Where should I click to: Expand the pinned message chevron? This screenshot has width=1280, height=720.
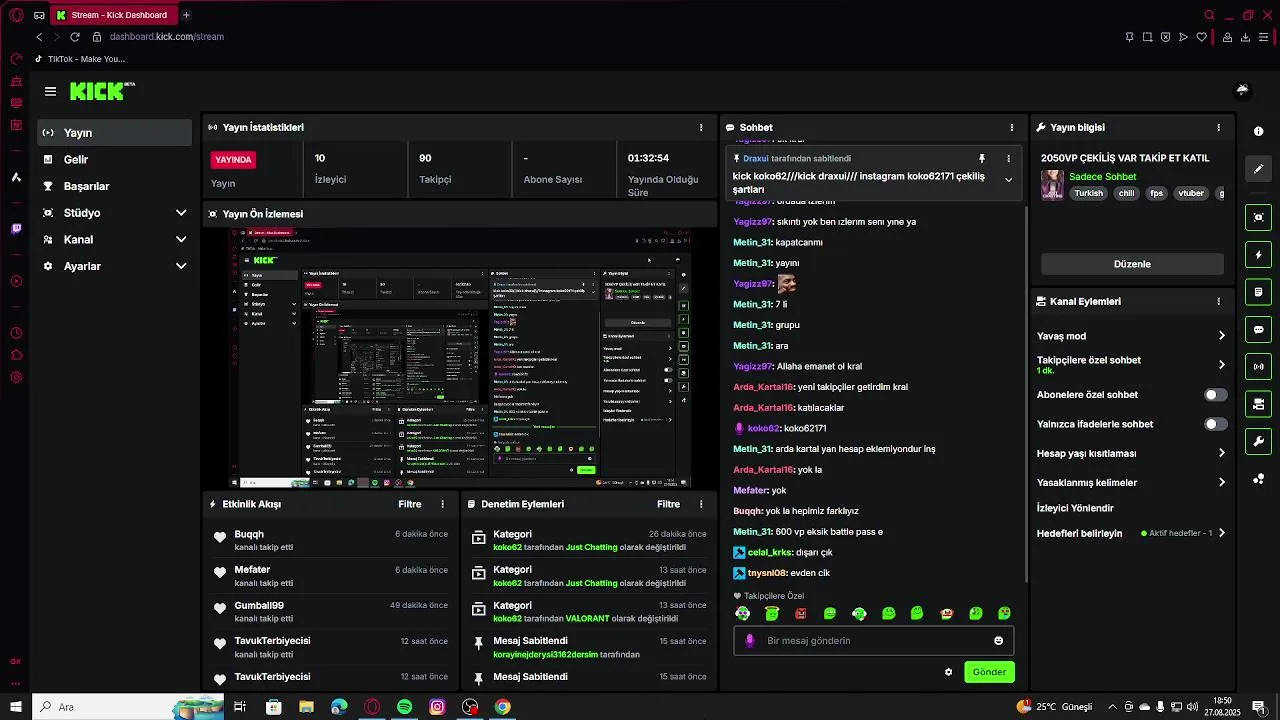pyautogui.click(x=1008, y=180)
